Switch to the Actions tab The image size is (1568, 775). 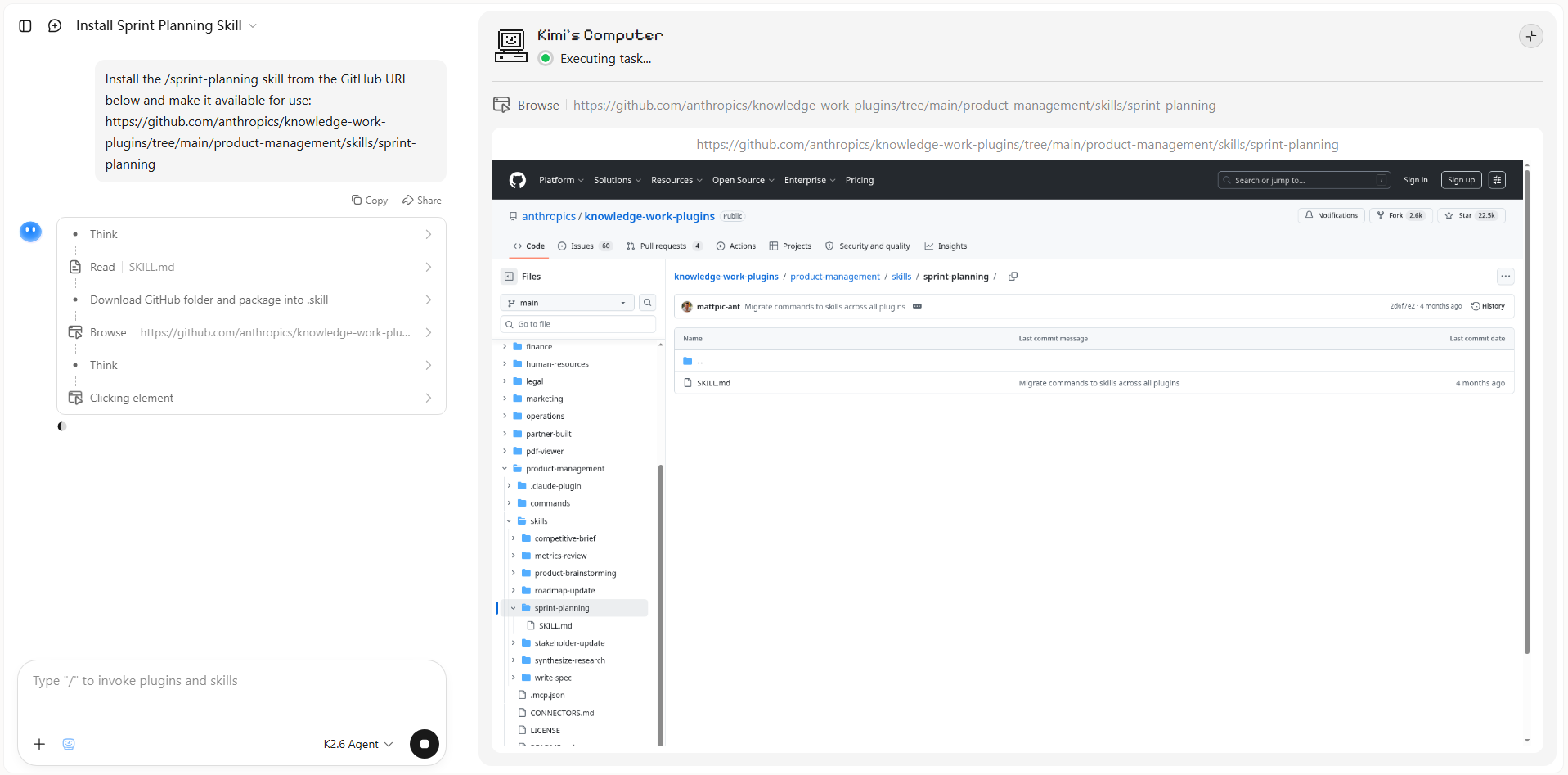tap(736, 246)
